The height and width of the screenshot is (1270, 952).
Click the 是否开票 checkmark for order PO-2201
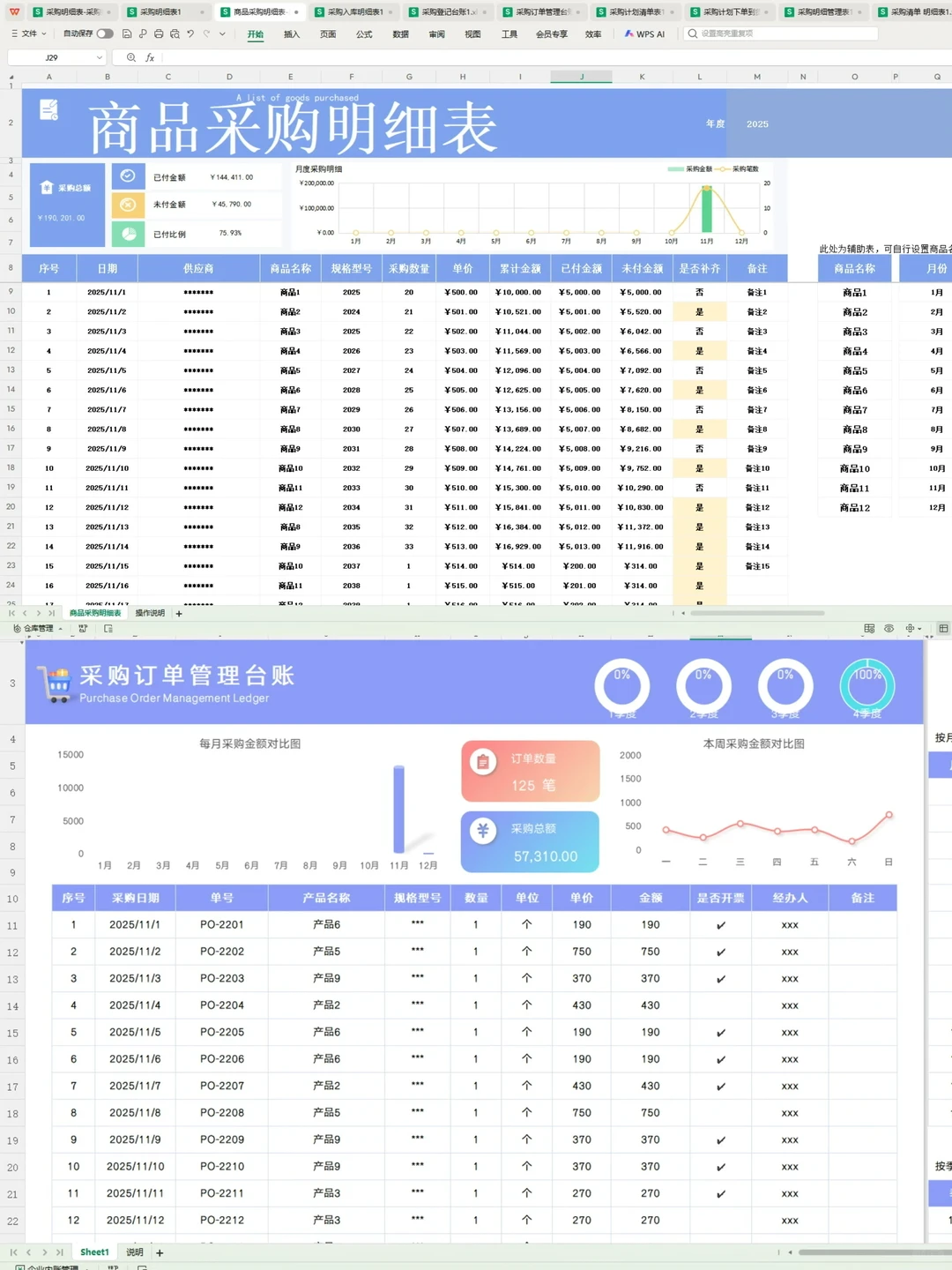pos(720,924)
